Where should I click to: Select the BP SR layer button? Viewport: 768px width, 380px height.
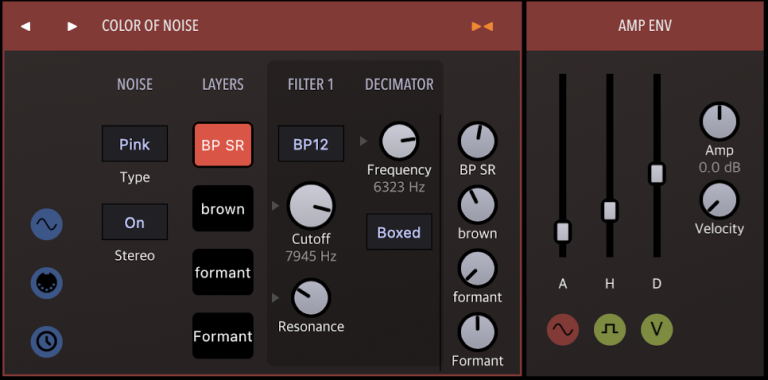(223, 145)
